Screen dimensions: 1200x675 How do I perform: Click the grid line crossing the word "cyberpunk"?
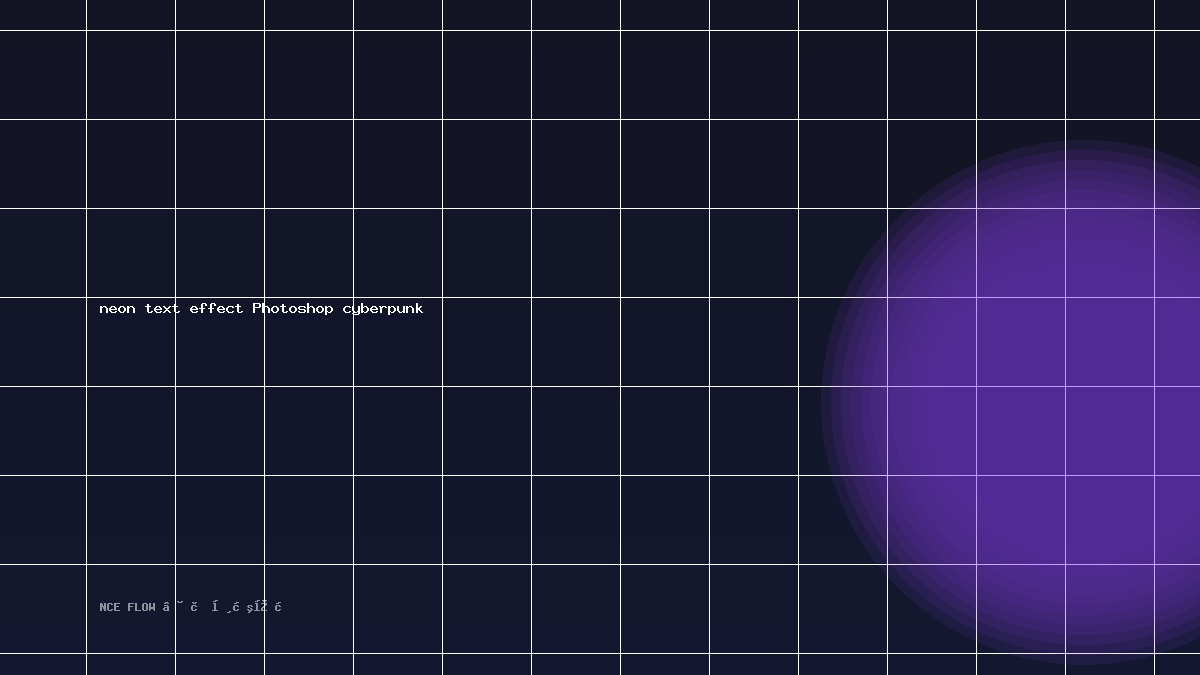pyautogui.click(x=353, y=309)
